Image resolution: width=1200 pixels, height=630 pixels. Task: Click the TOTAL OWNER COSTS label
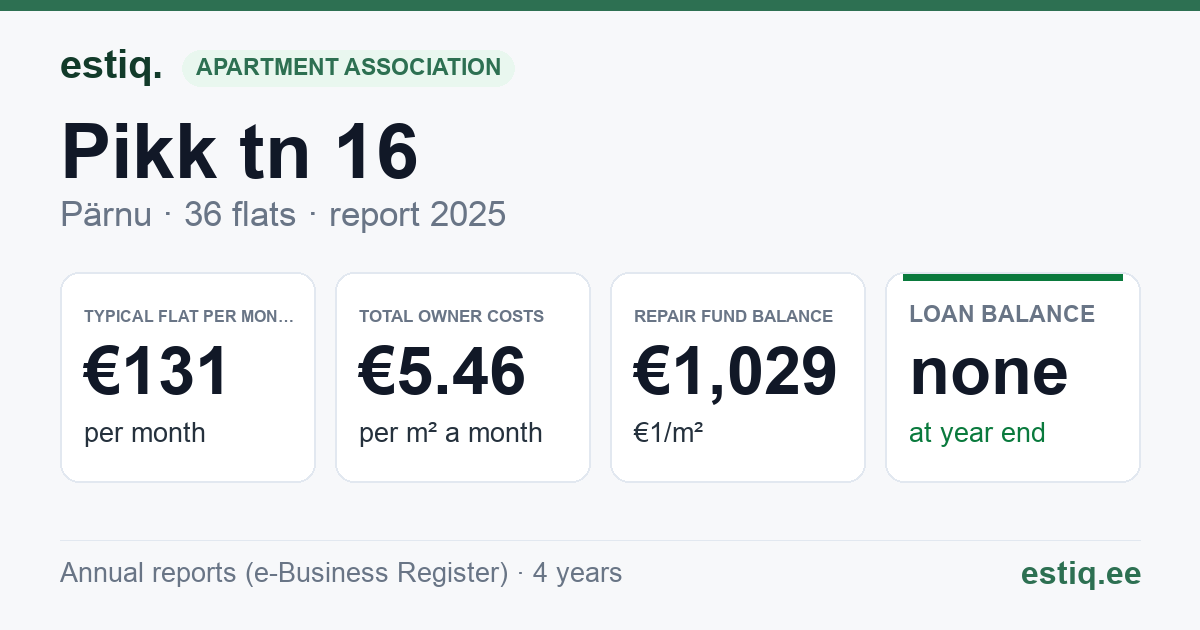[x=451, y=316]
